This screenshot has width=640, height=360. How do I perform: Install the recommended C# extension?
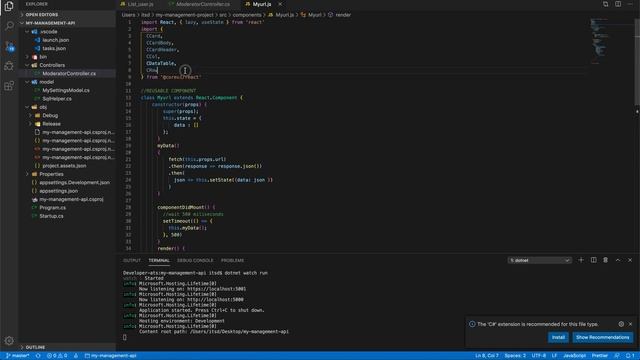pos(558,337)
